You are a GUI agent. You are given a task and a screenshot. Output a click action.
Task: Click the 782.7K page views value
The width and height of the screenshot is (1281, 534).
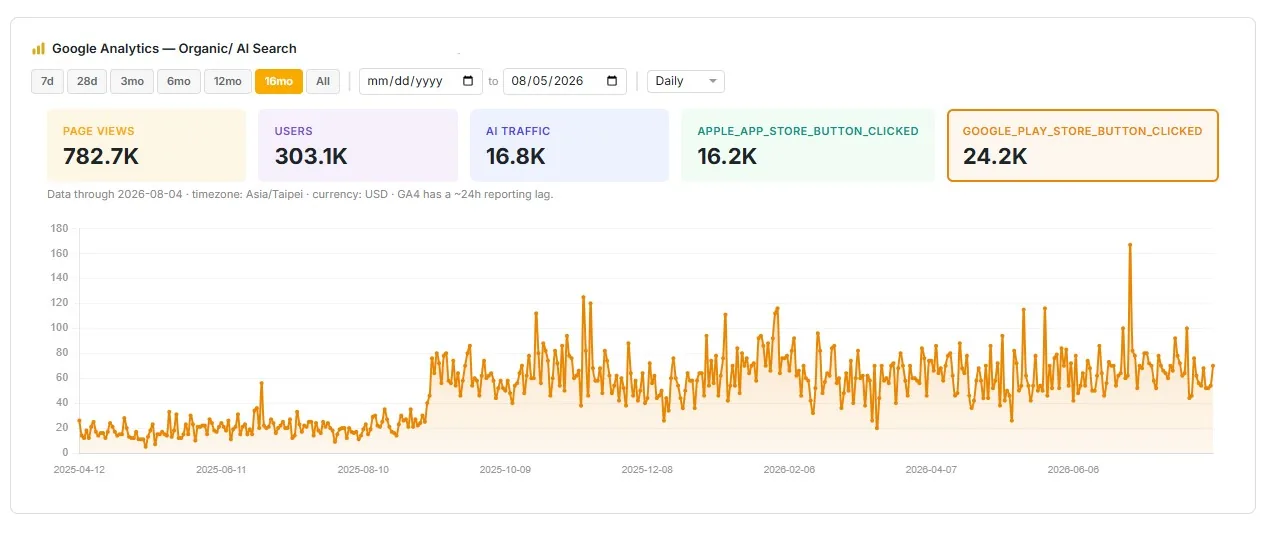coord(101,156)
